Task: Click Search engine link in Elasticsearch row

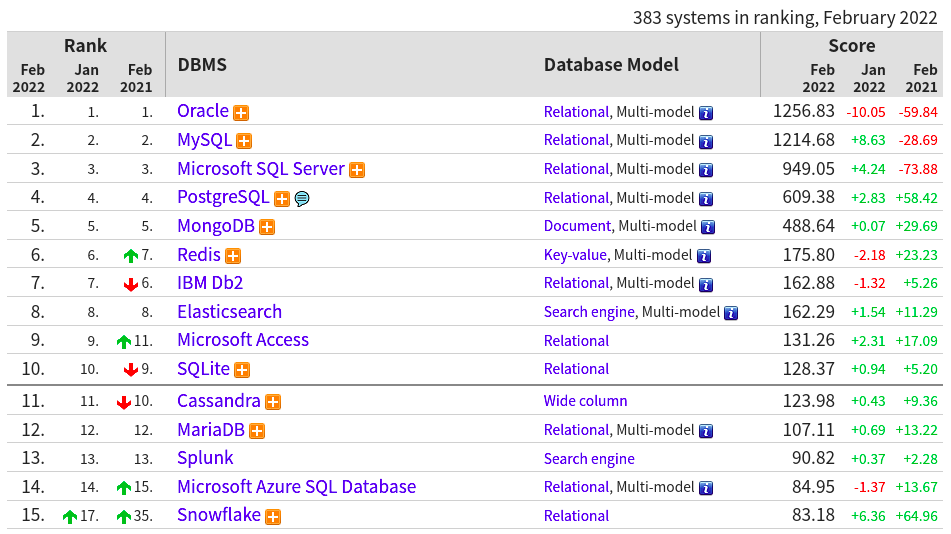Action: point(589,312)
